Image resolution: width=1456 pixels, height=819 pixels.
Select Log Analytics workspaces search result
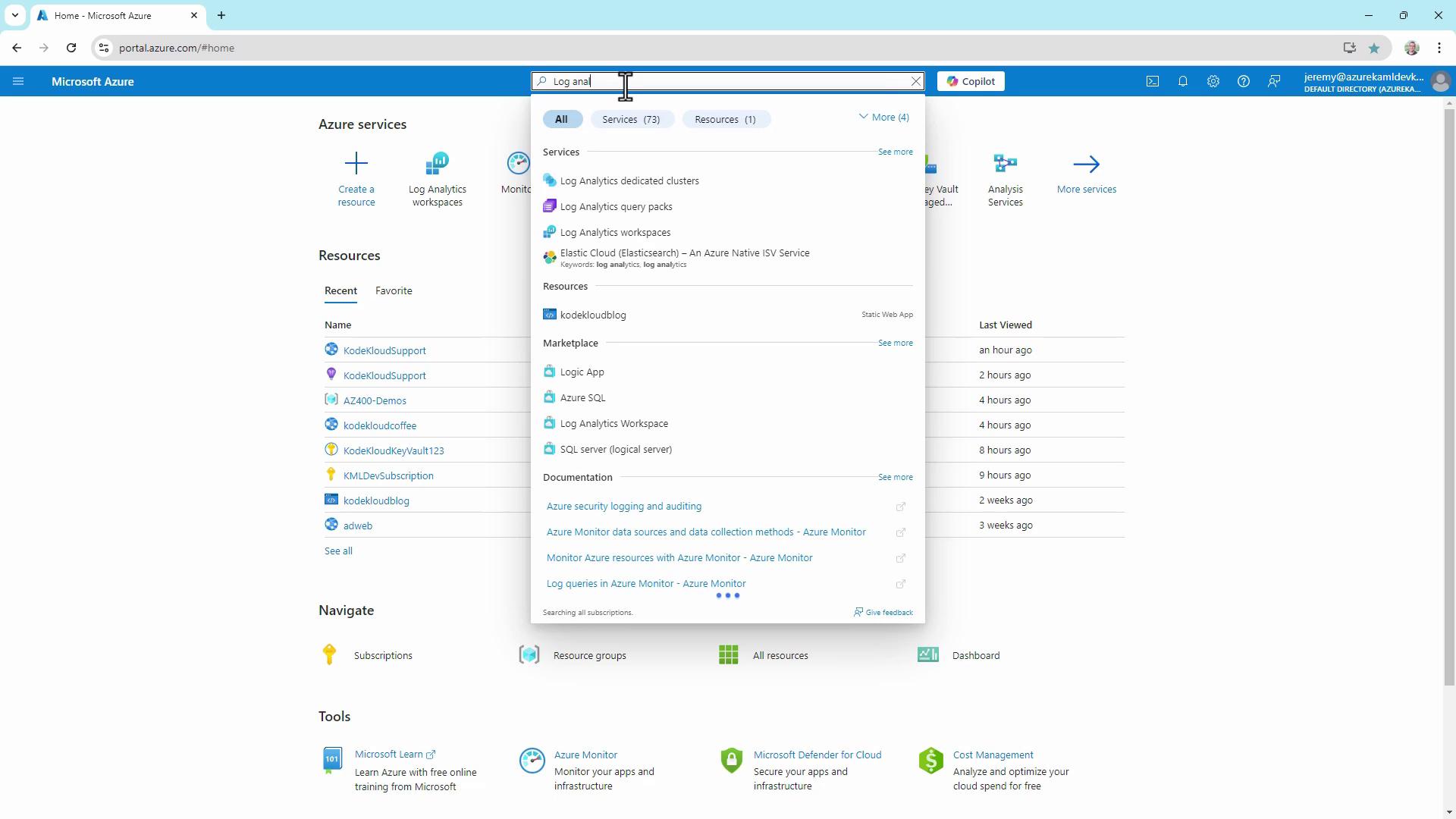coord(615,233)
